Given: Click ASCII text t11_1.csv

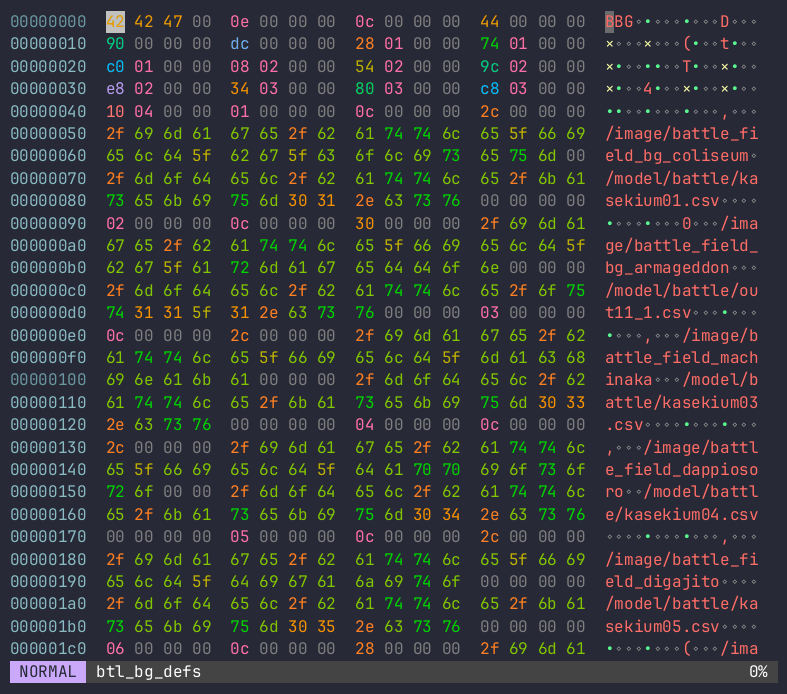Looking at the screenshot, I should (648, 312).
